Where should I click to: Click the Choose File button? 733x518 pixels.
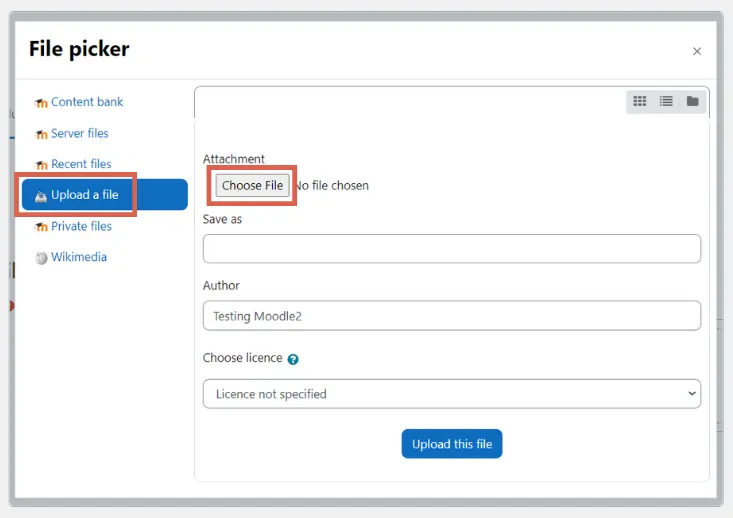pos(252,185)
